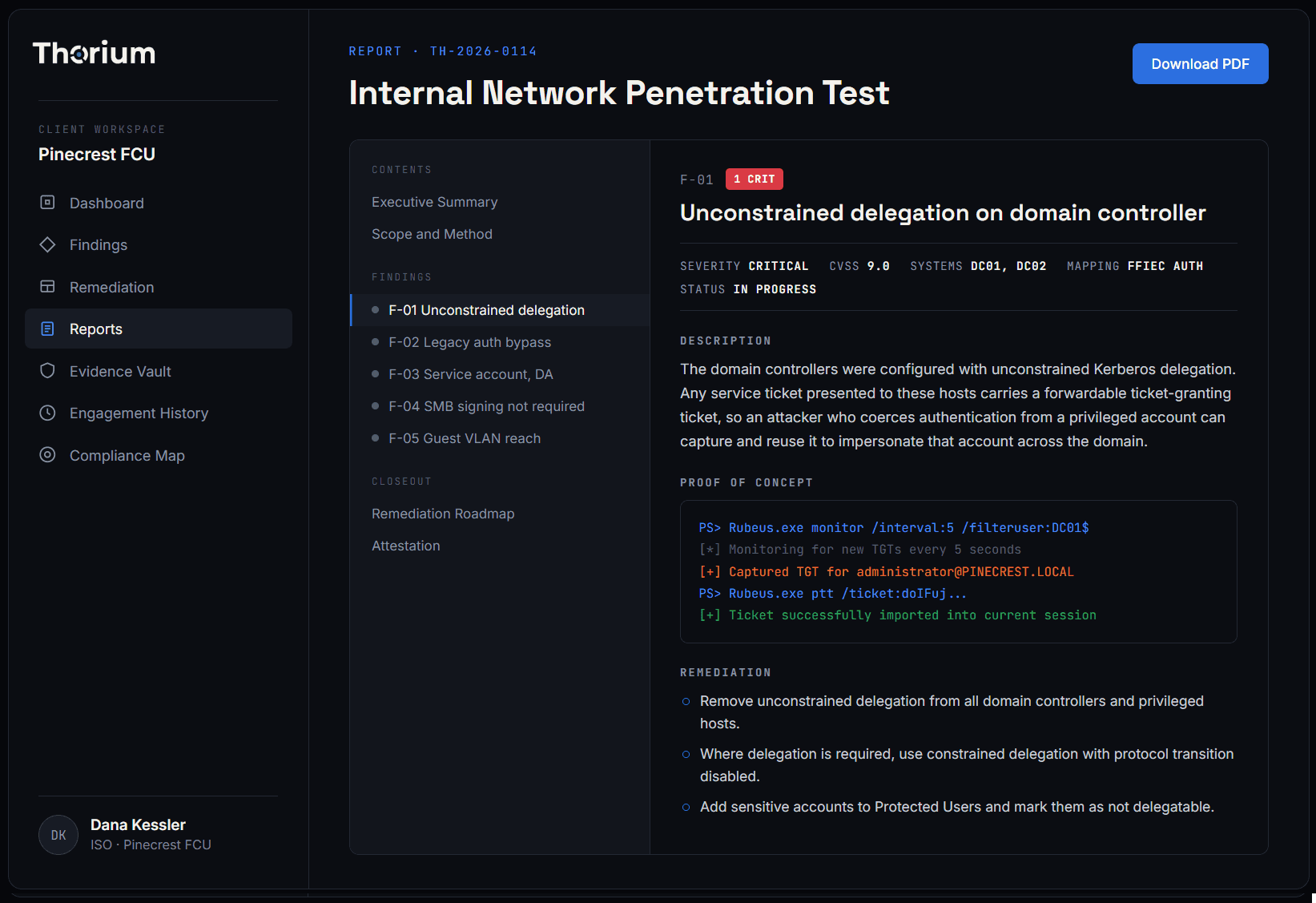
Task: Open finding F-03 Service account, DA
Action: (x=500, y=374)
